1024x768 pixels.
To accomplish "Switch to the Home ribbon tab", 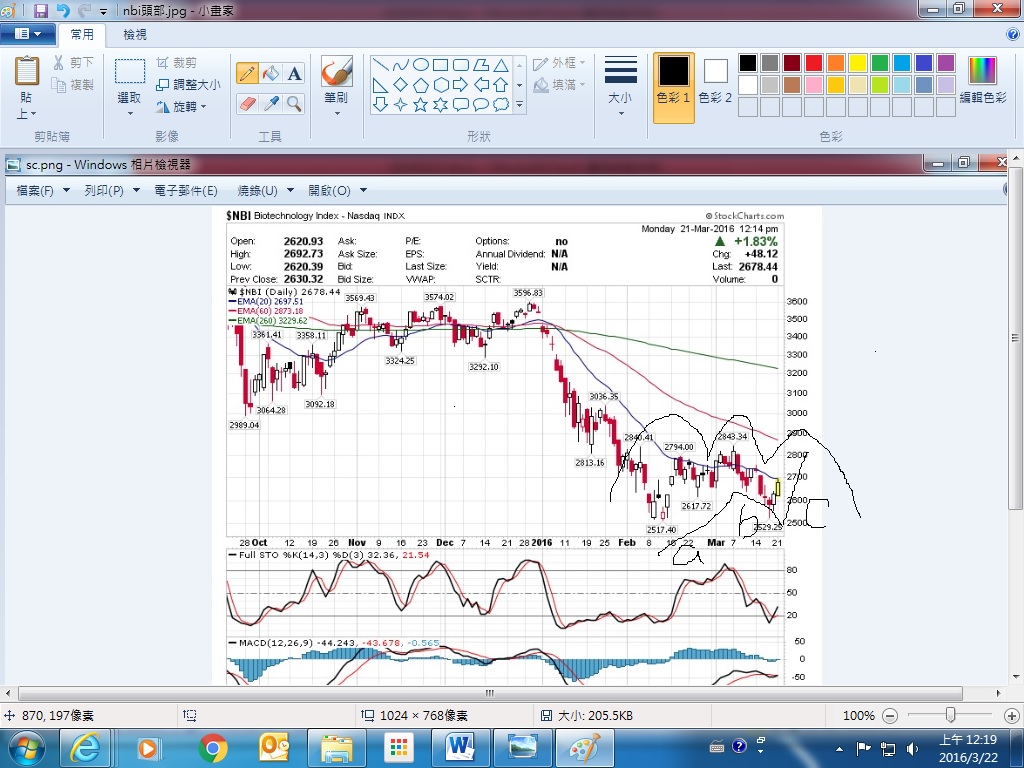I will pyautogui.click(x=82, y=34).
